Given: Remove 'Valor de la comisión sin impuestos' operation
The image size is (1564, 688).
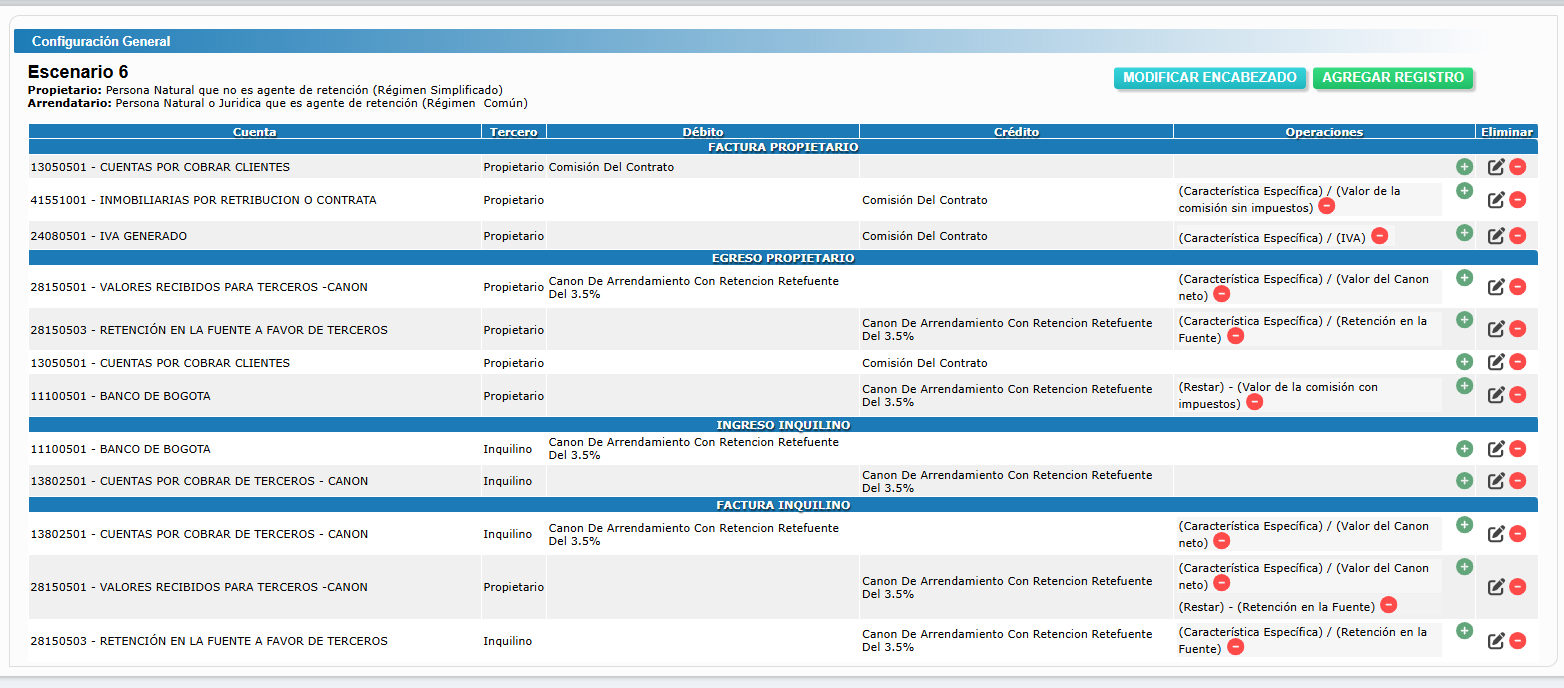Looking at the screenshot, I should pos(1326,207).
